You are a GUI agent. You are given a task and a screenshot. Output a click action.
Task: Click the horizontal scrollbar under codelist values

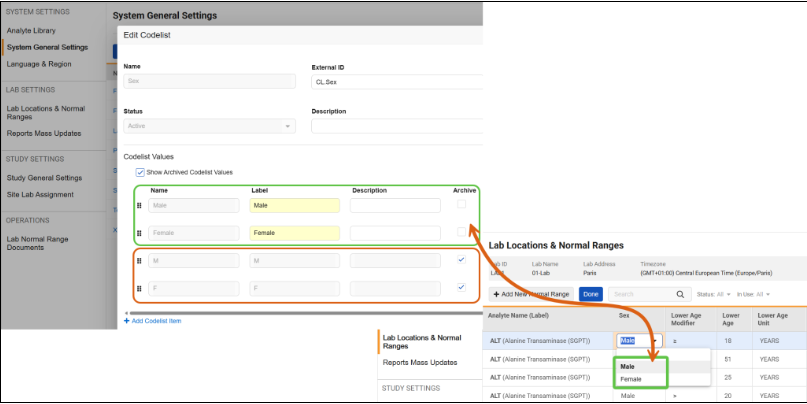(x=306, y=313)
